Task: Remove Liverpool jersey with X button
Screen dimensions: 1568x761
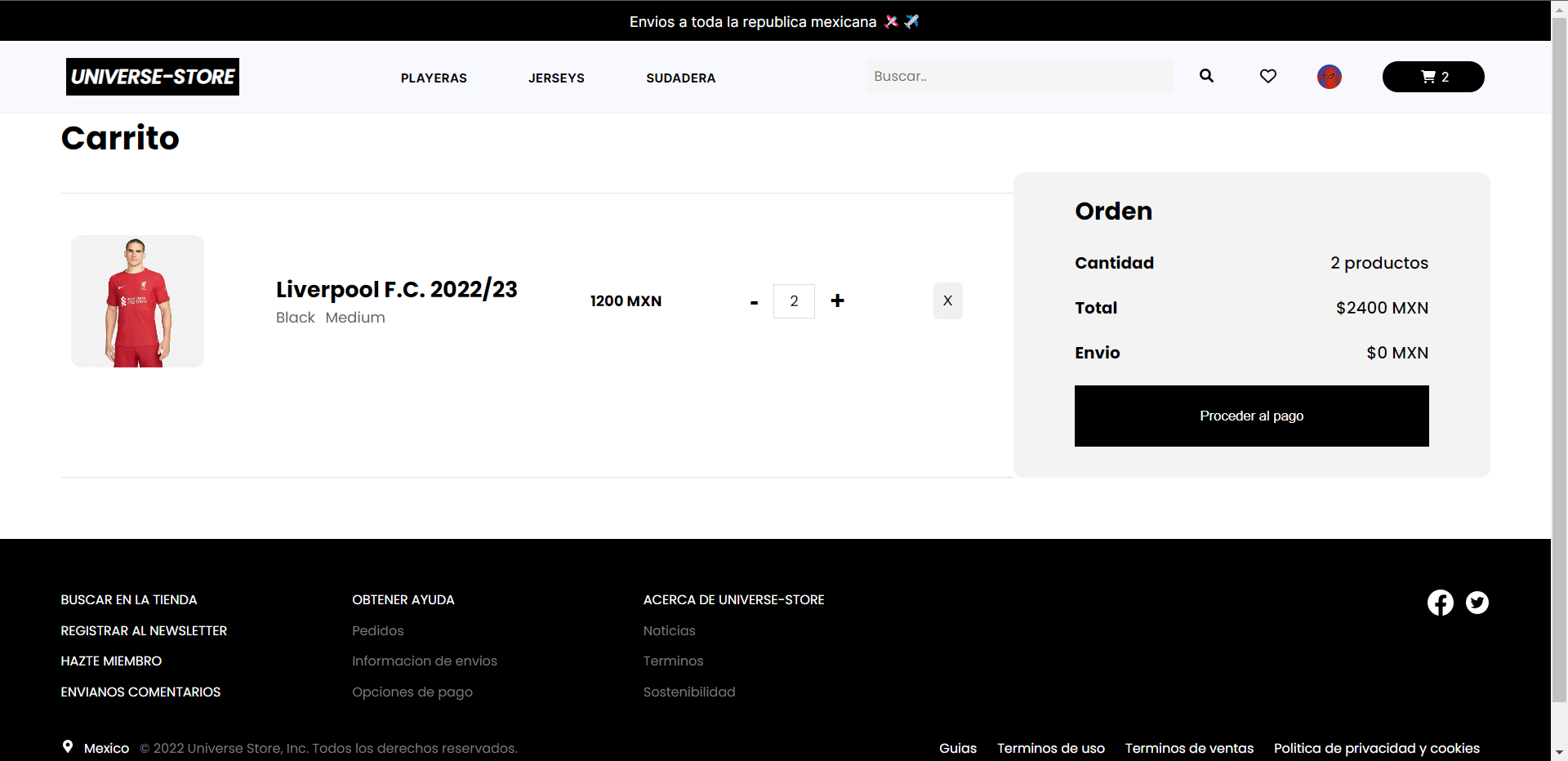Action: [x=948, y=300]
